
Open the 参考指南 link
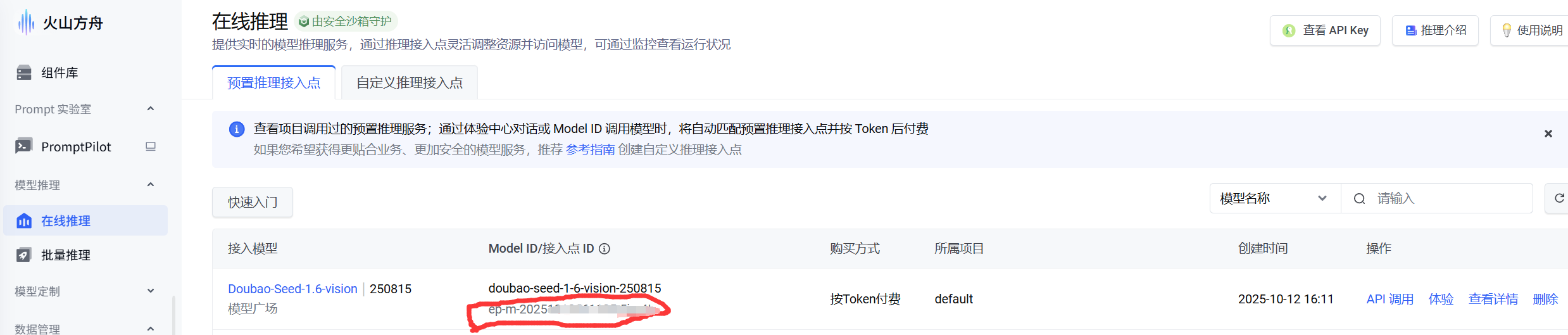click(x=590, y=149)
